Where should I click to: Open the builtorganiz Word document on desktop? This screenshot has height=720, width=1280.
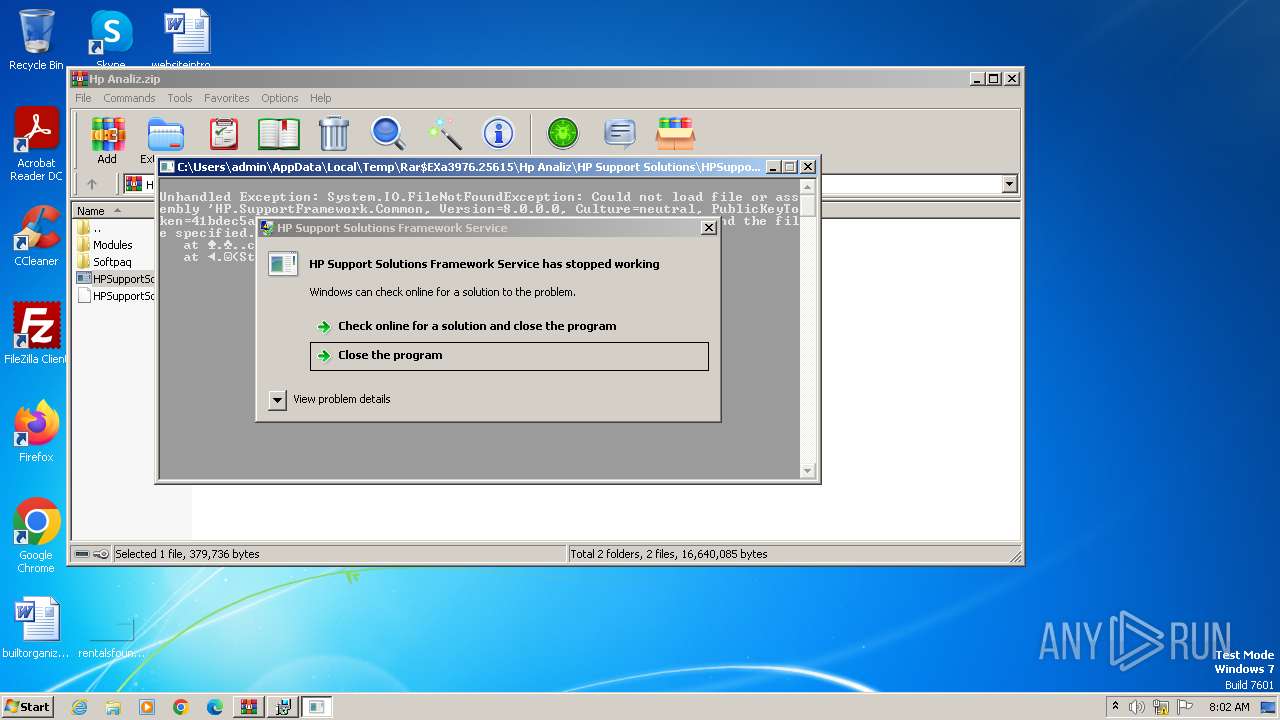tap(36, 628)
